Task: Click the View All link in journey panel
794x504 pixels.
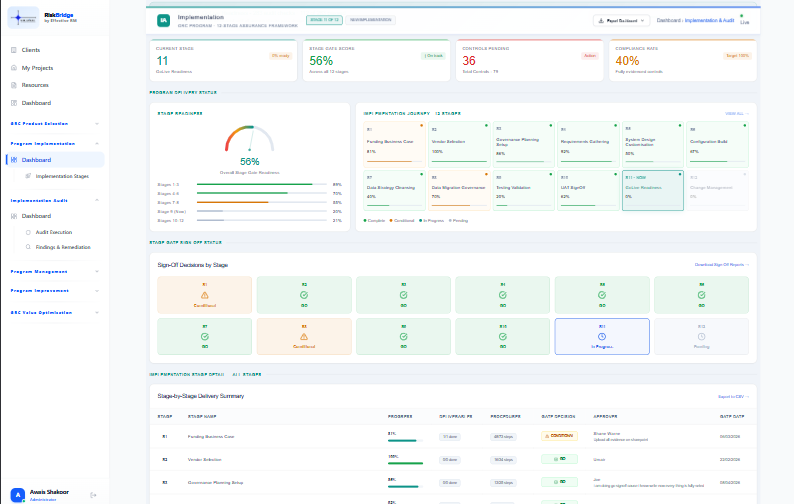Action: coord(737,113)
